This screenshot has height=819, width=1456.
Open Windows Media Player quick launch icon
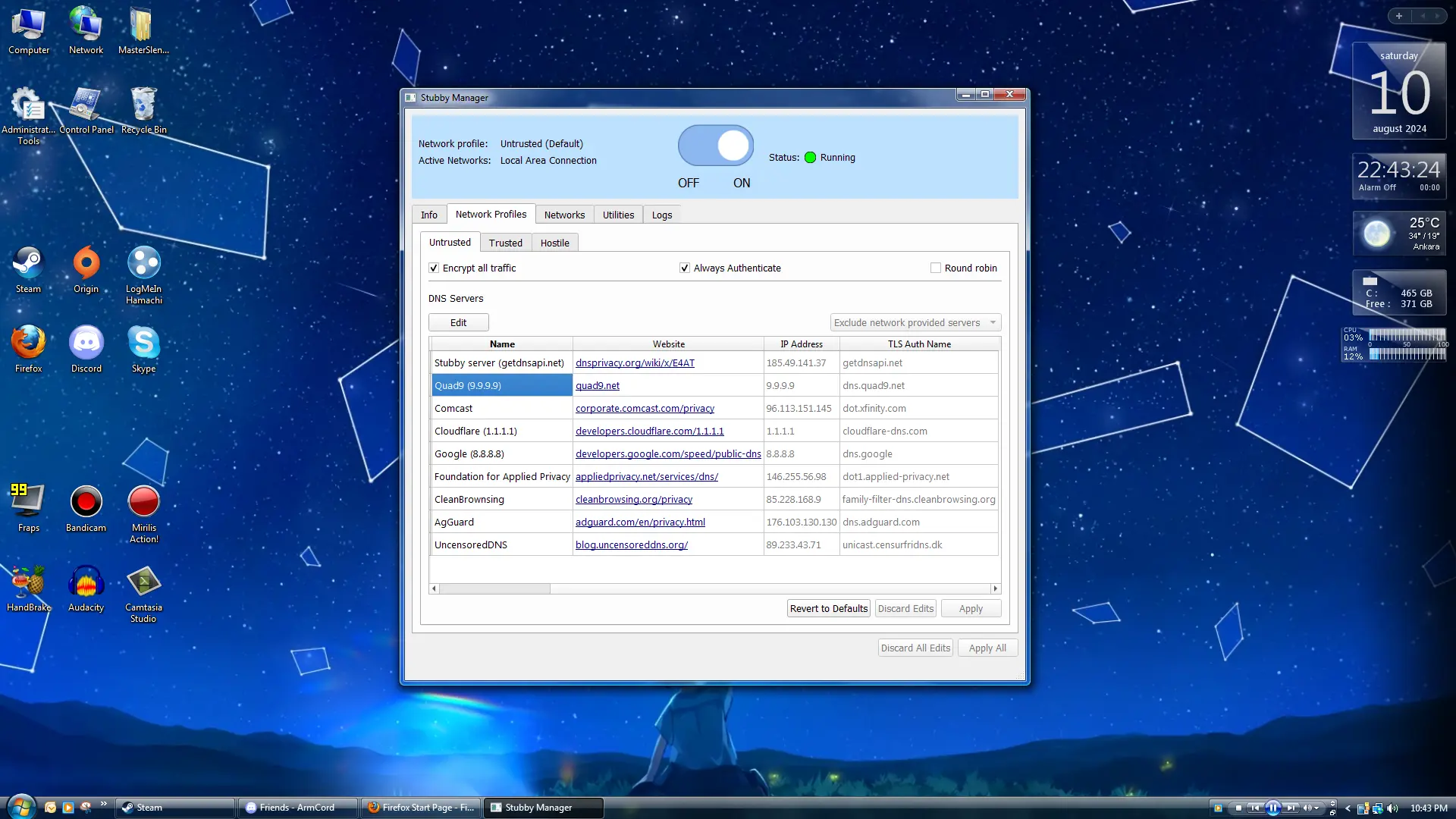coord(67,808)
